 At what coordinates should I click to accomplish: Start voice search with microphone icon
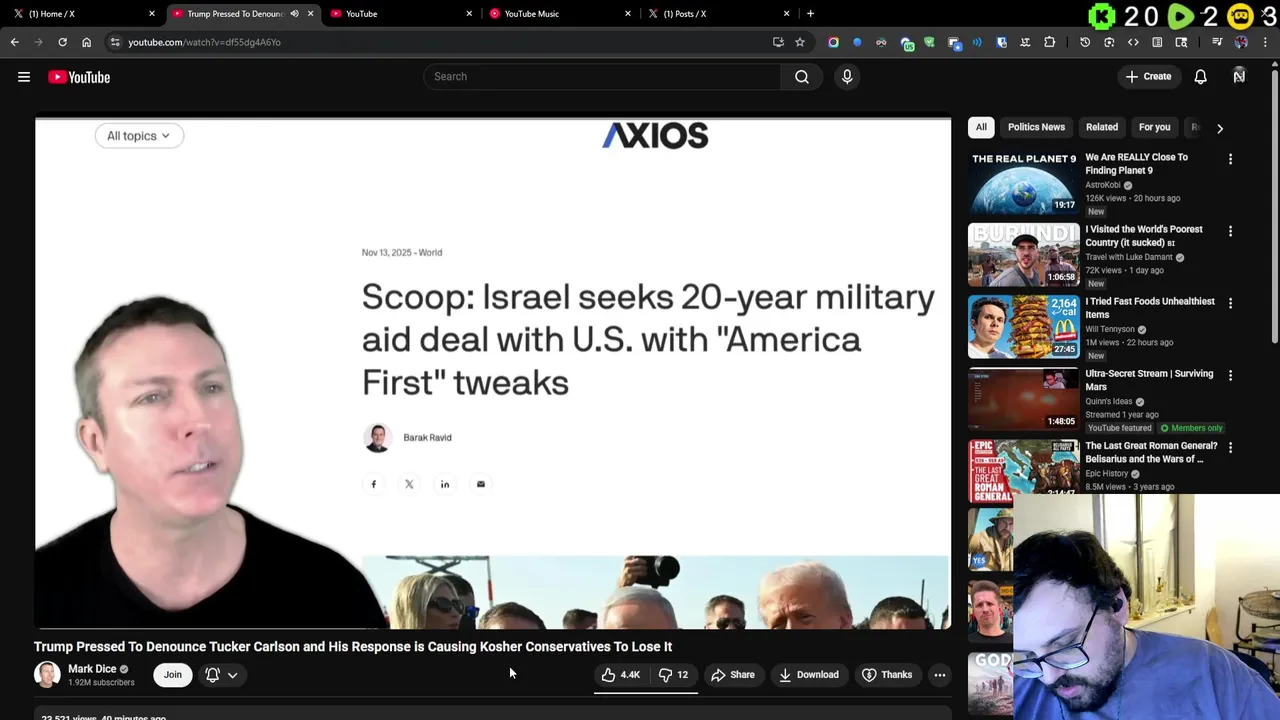coord(847,77)
